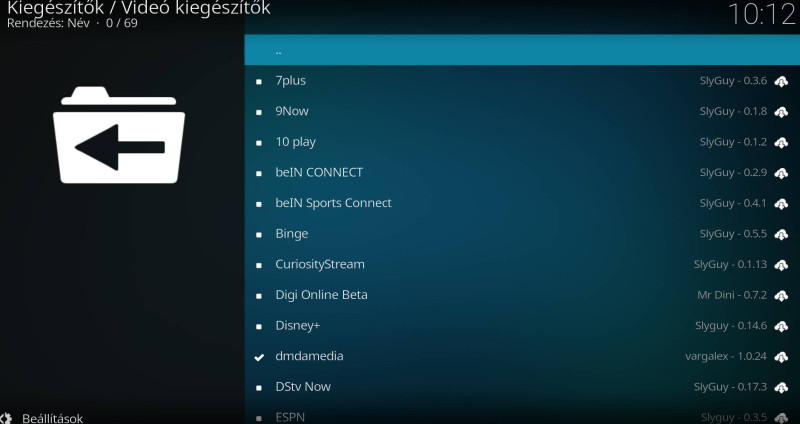This screenshot has height=424, width=800.
Task: Click the Kiegészítők / Videó kiegészítők breadcrumb title
Action: 138,8
